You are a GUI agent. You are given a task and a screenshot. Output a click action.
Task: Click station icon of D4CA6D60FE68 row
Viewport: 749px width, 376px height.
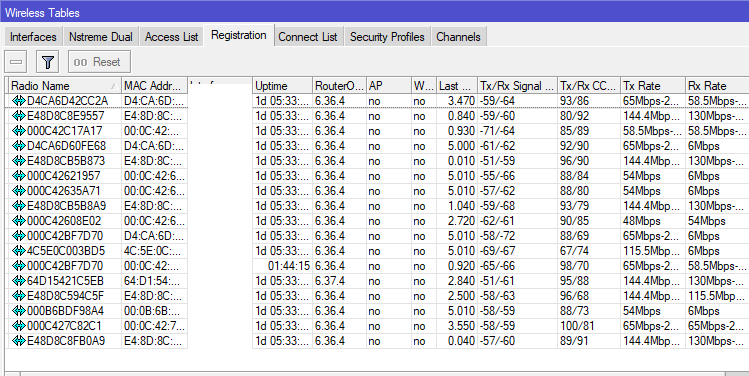click(19, 146)
